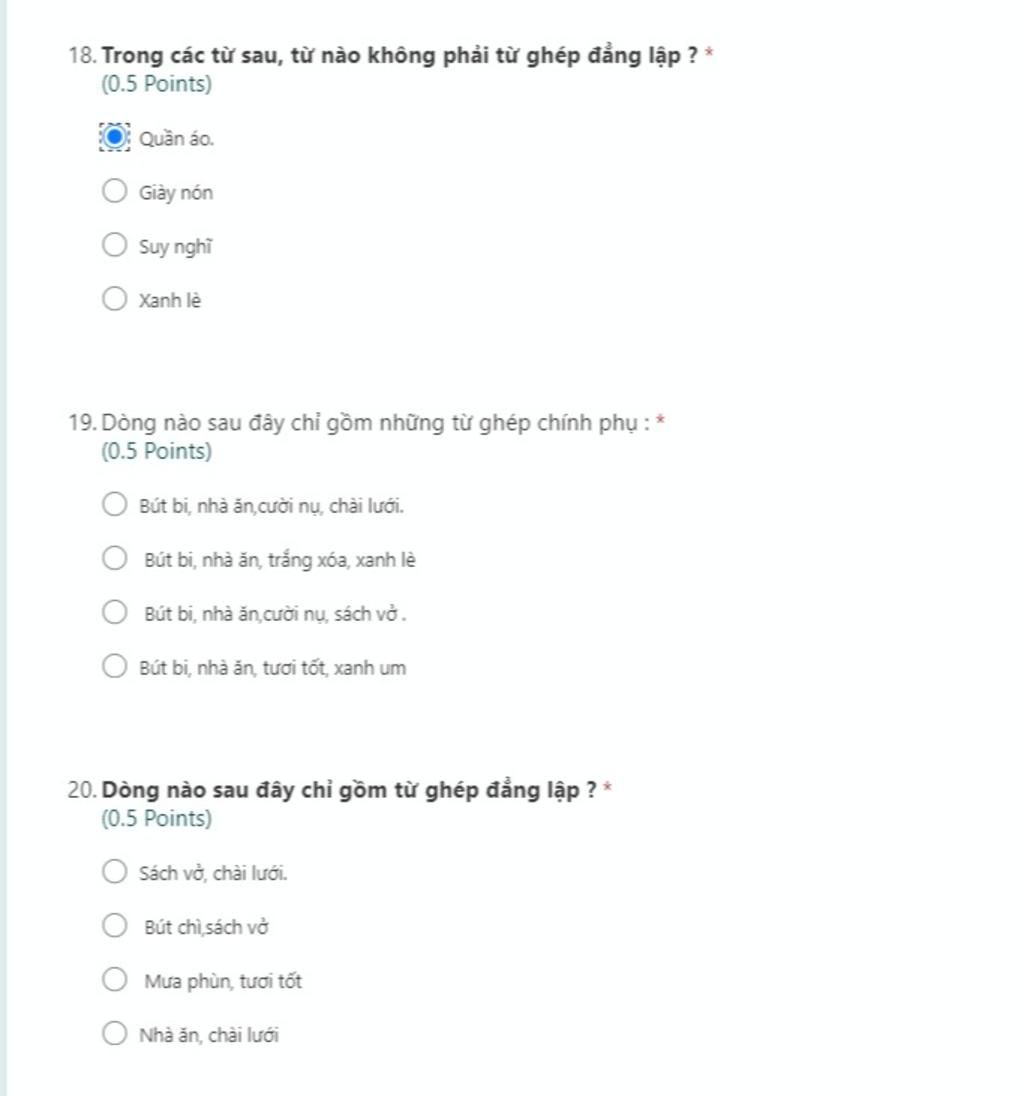Click the 'Mưa phùn, tươi tốt' label text
The width and height of the screenshot is (1024, 1096).
(223, 982)
